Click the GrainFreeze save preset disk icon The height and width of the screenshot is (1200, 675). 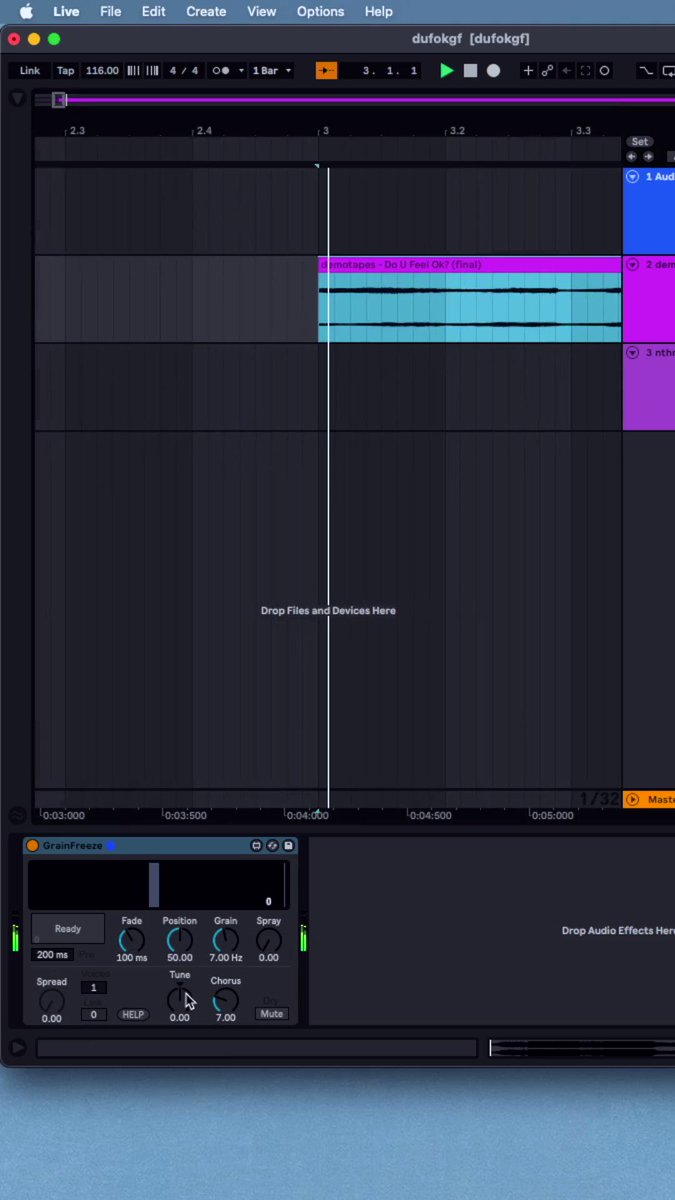tap(288, 846)
